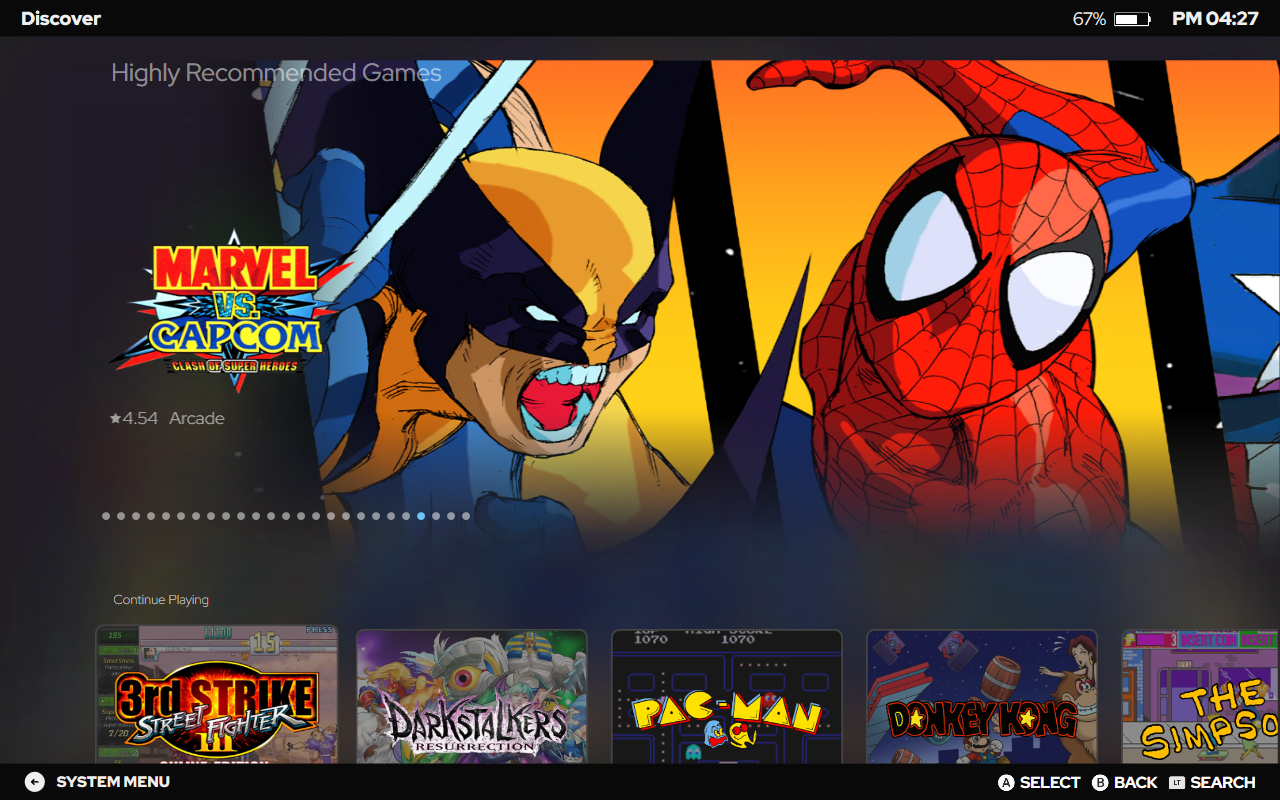
Task: Click the star rating 4.54
Action: [x=134, y=418]
